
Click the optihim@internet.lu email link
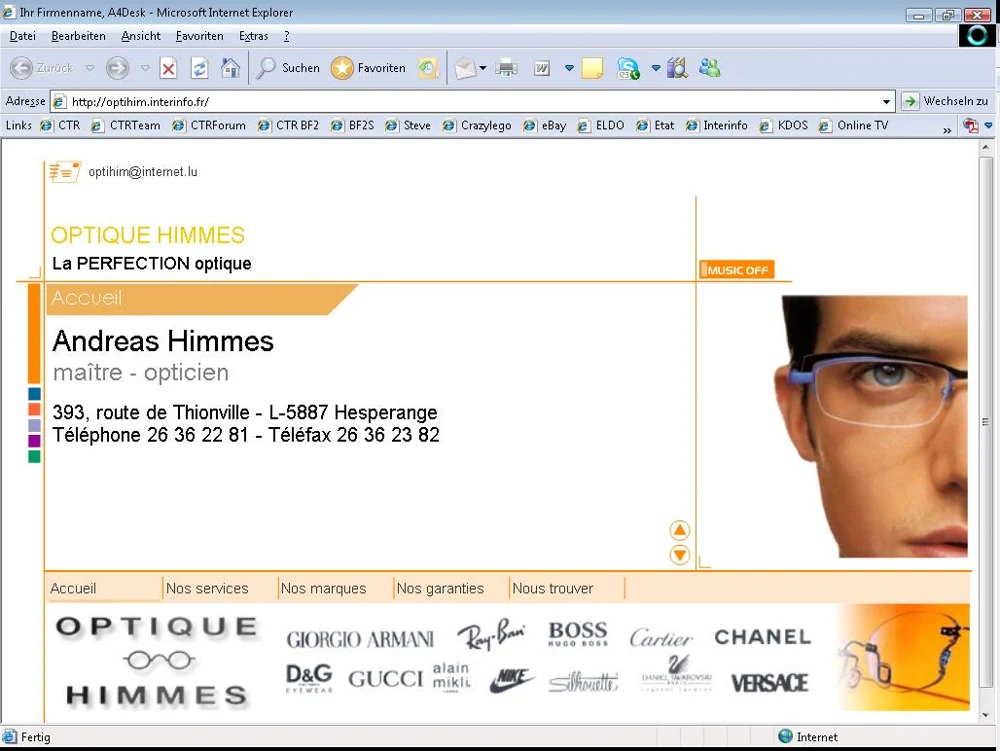(x=143, y=171)
